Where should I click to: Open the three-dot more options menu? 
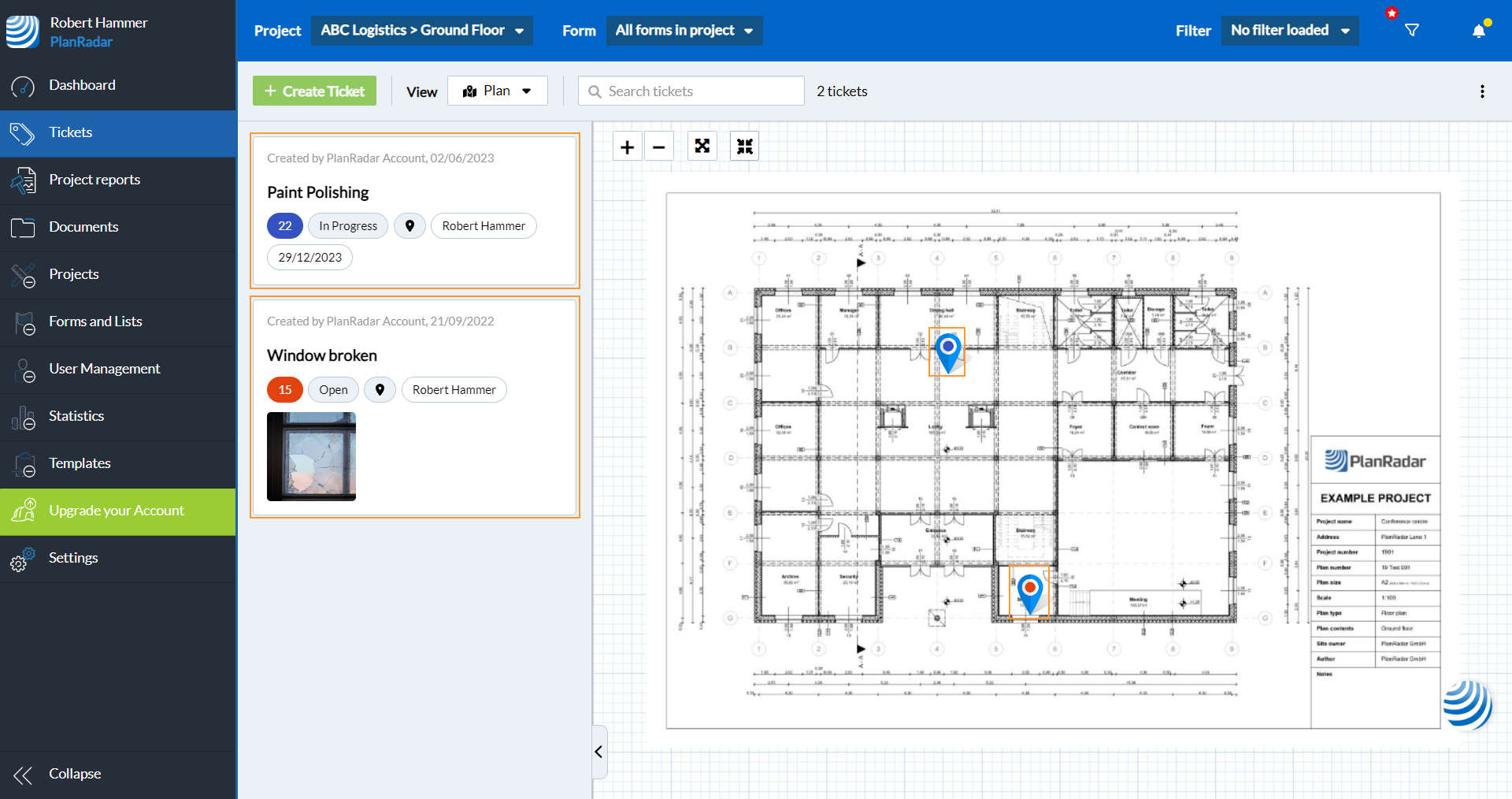tap(1482, 91)
